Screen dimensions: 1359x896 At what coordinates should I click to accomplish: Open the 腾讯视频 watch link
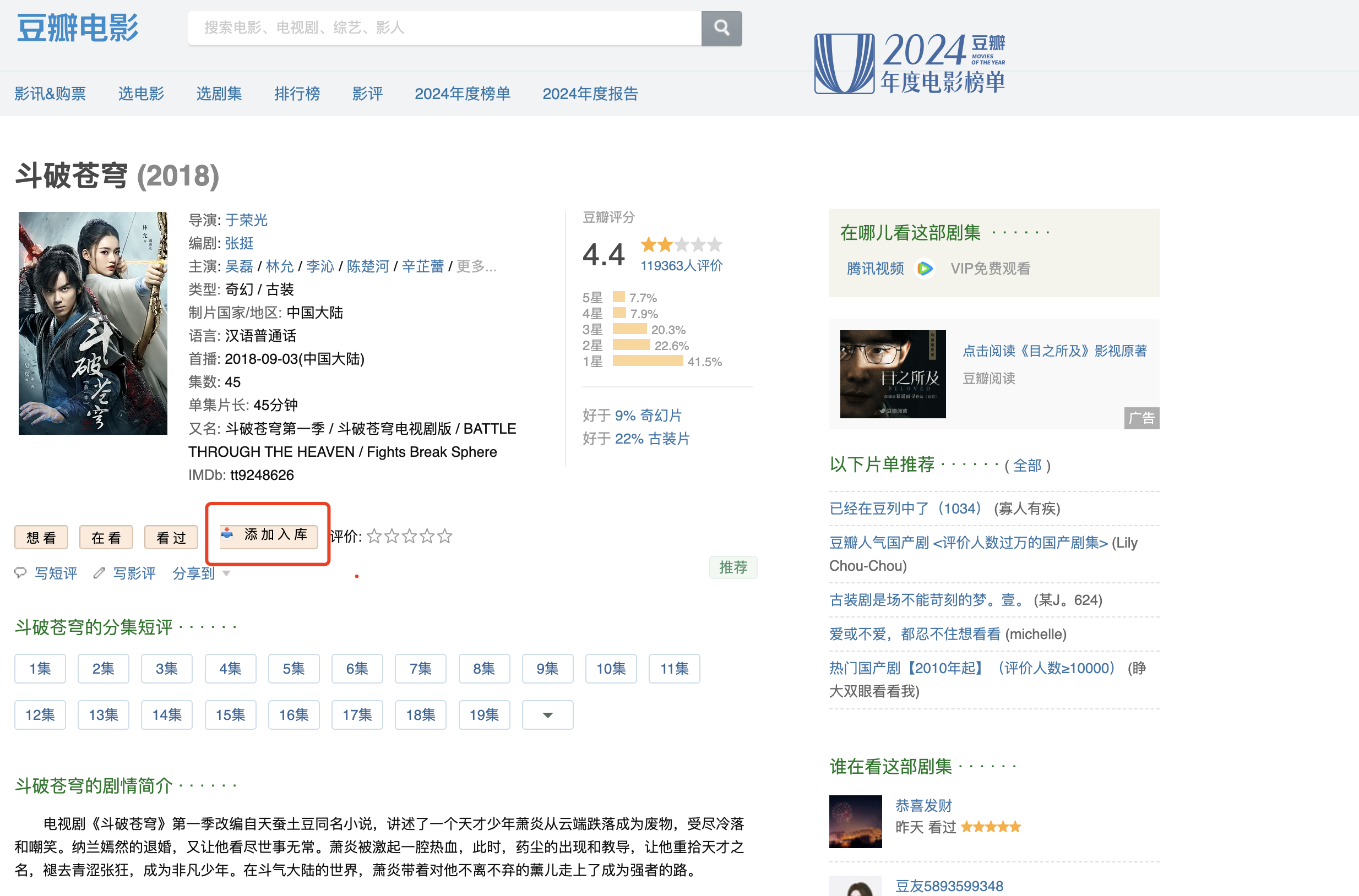[876, 269]
